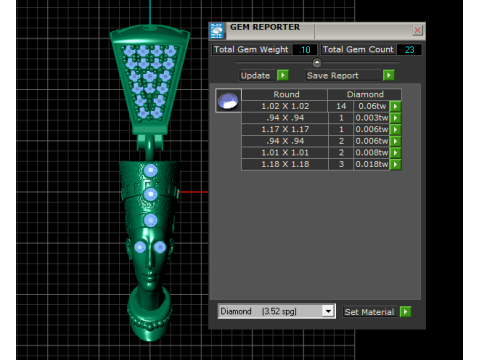Screen dimensions: 480x360
Task: Click the Set Material button label
Action: click(x=370, y=312)
